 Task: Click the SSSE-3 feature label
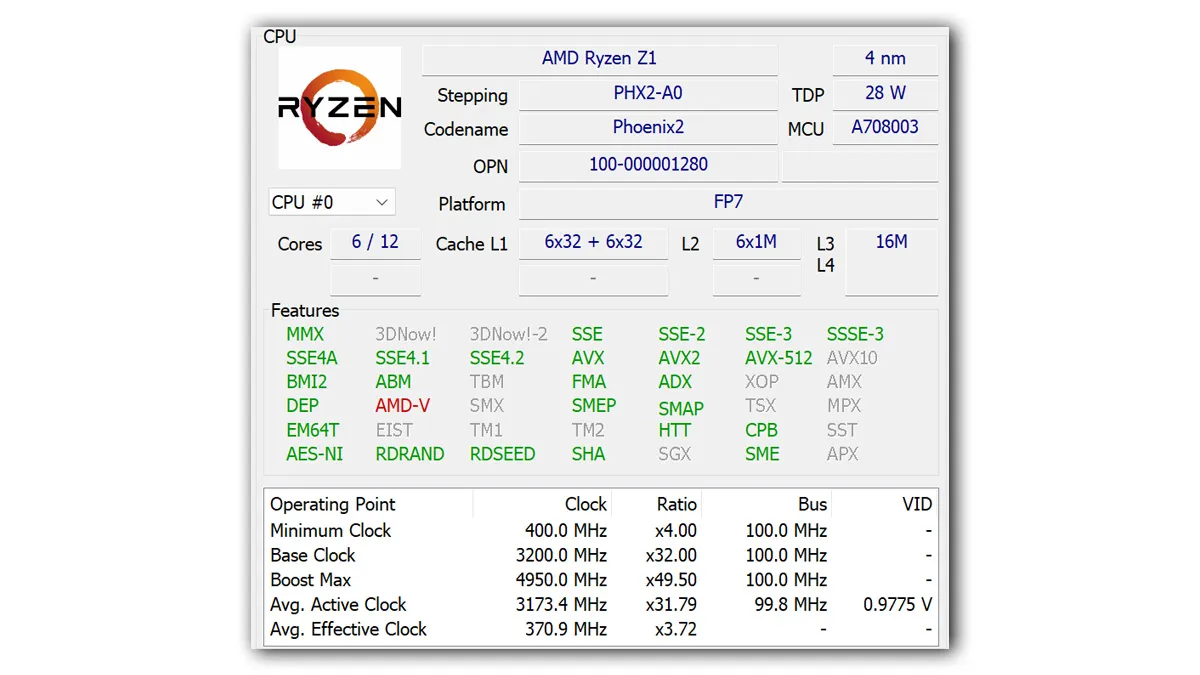click(855, 335)
